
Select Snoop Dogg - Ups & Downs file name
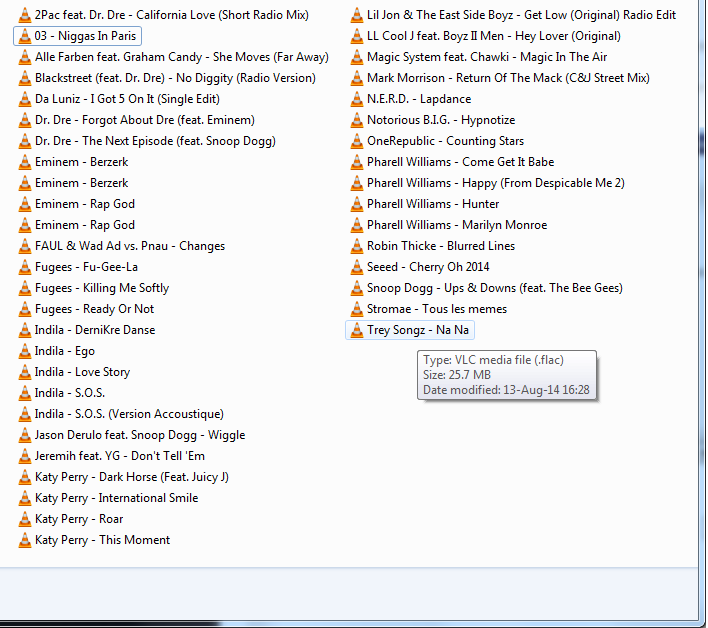[494, 288]
